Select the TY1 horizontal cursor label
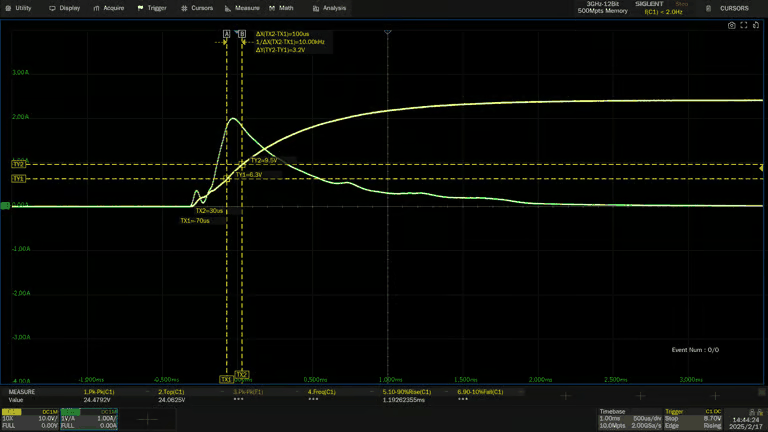 coord(19,179)
